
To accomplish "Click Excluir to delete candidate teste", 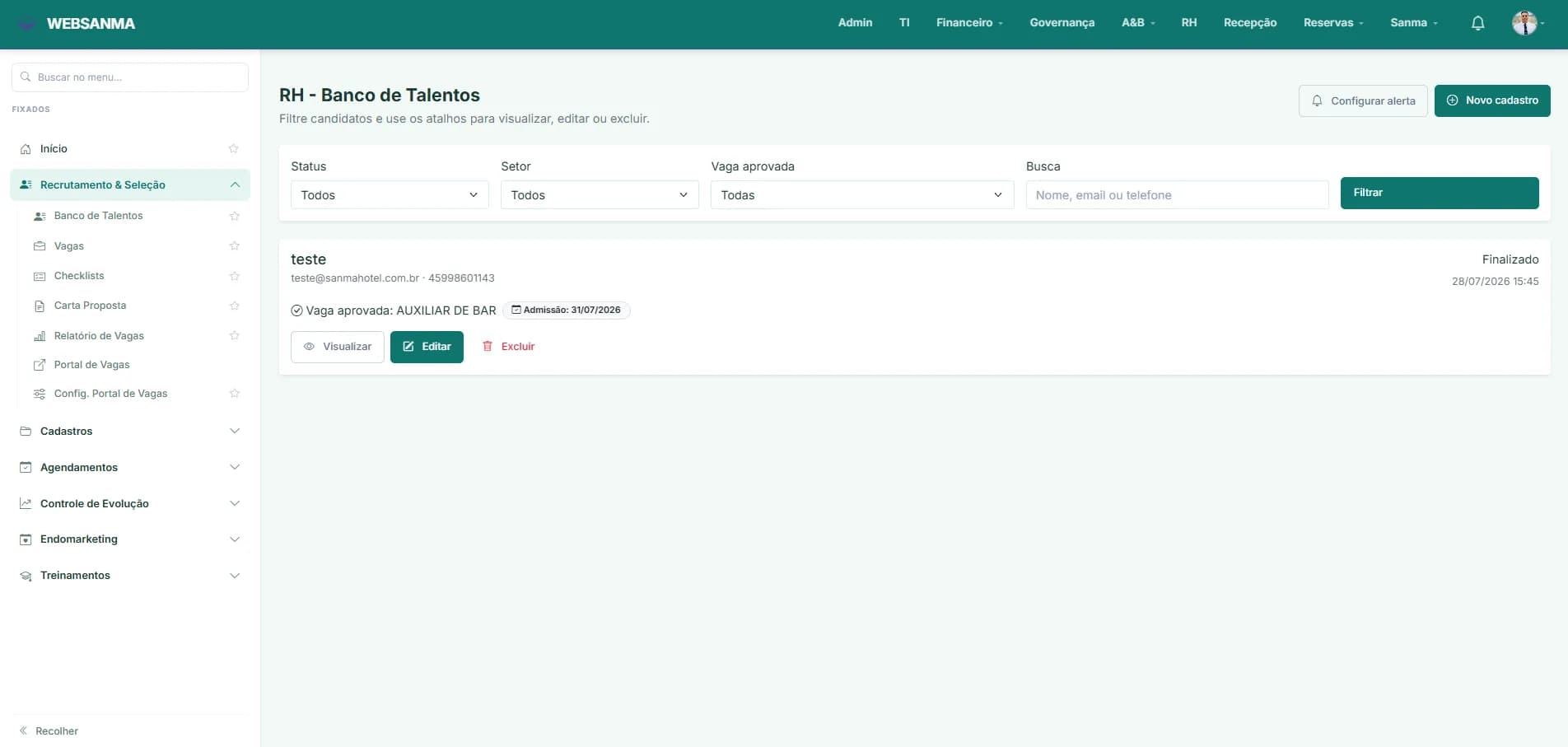I will coord(508,347).
